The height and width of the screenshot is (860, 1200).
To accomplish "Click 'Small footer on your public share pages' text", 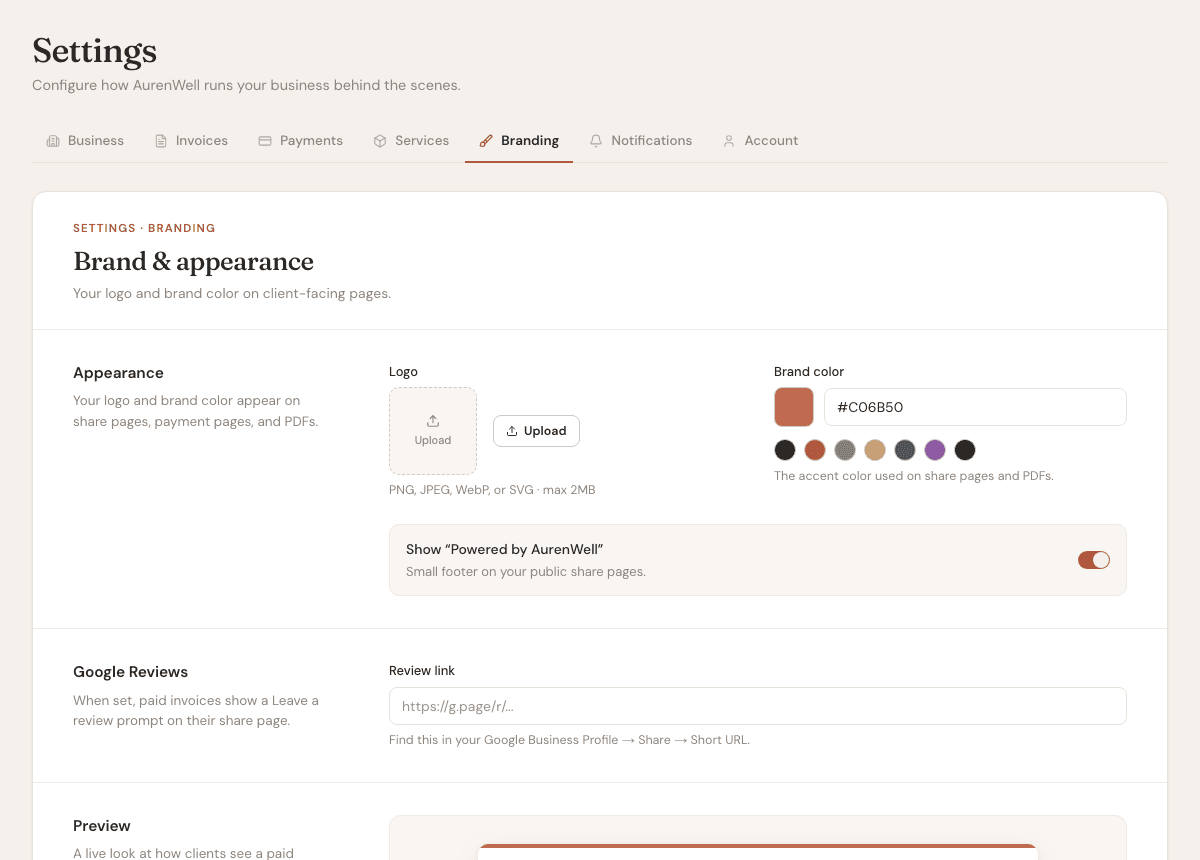I will pos(526,572).
